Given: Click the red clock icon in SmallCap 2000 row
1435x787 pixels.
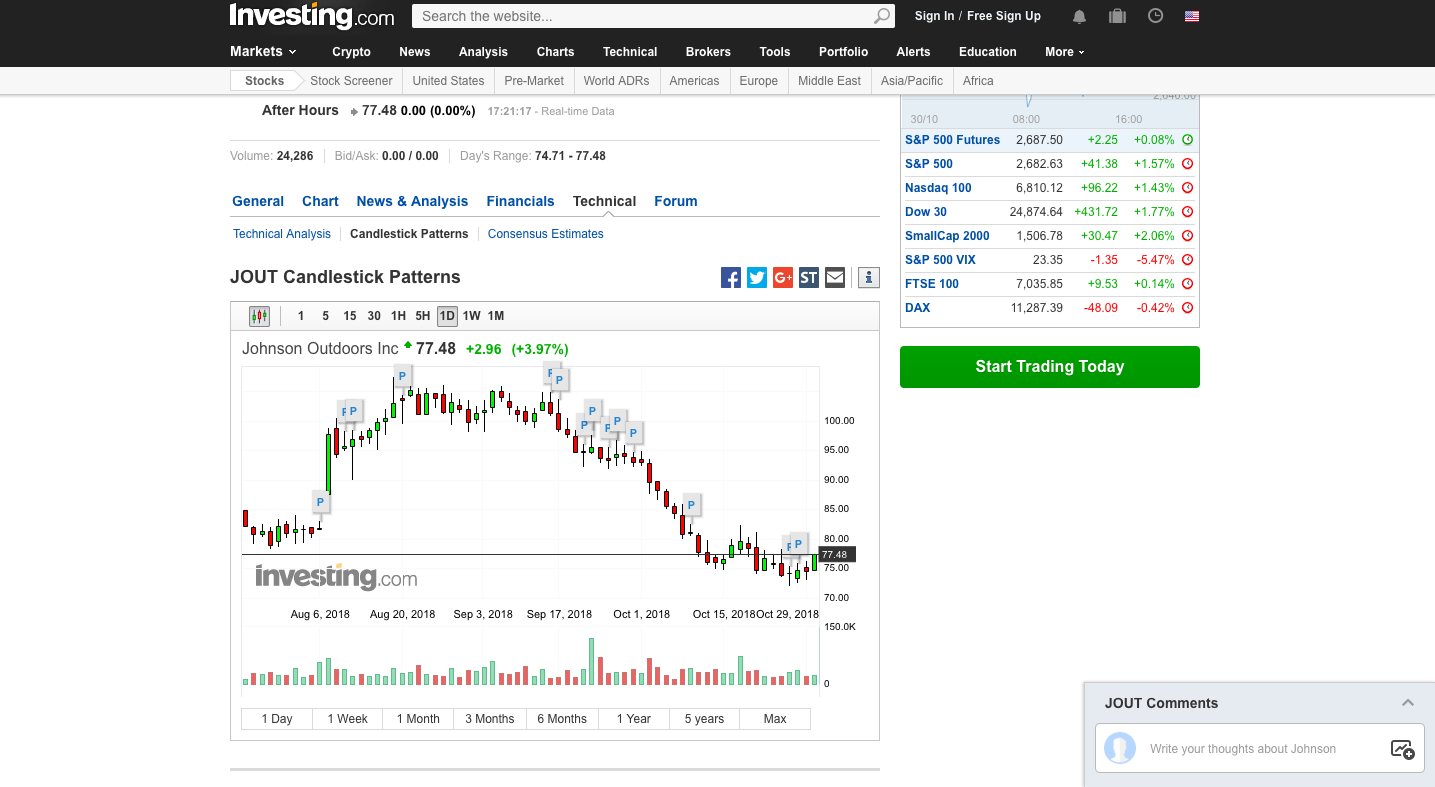Looking at the screenshot, I should (x=1188, y=236).
